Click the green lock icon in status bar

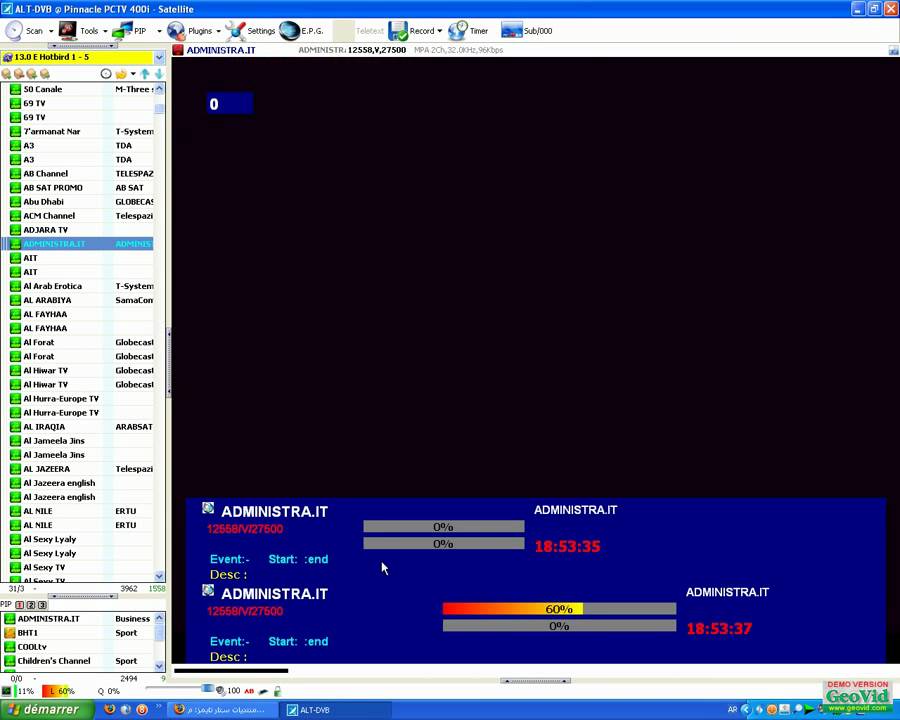click(278, 691)
